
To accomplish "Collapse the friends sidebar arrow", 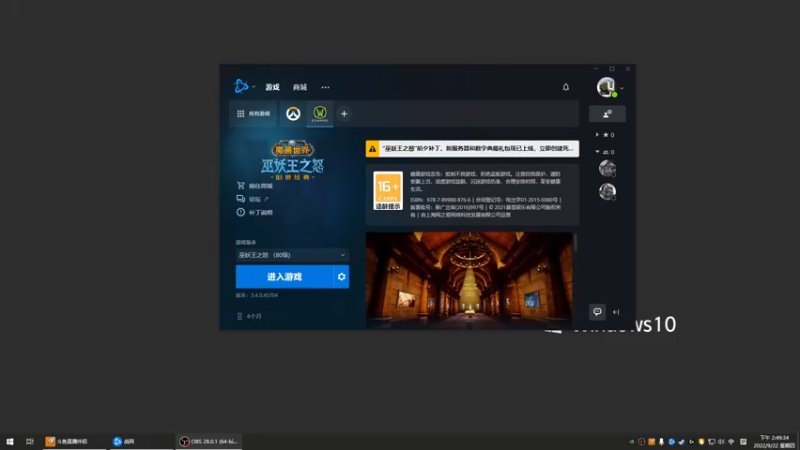I will coord(616,312).
